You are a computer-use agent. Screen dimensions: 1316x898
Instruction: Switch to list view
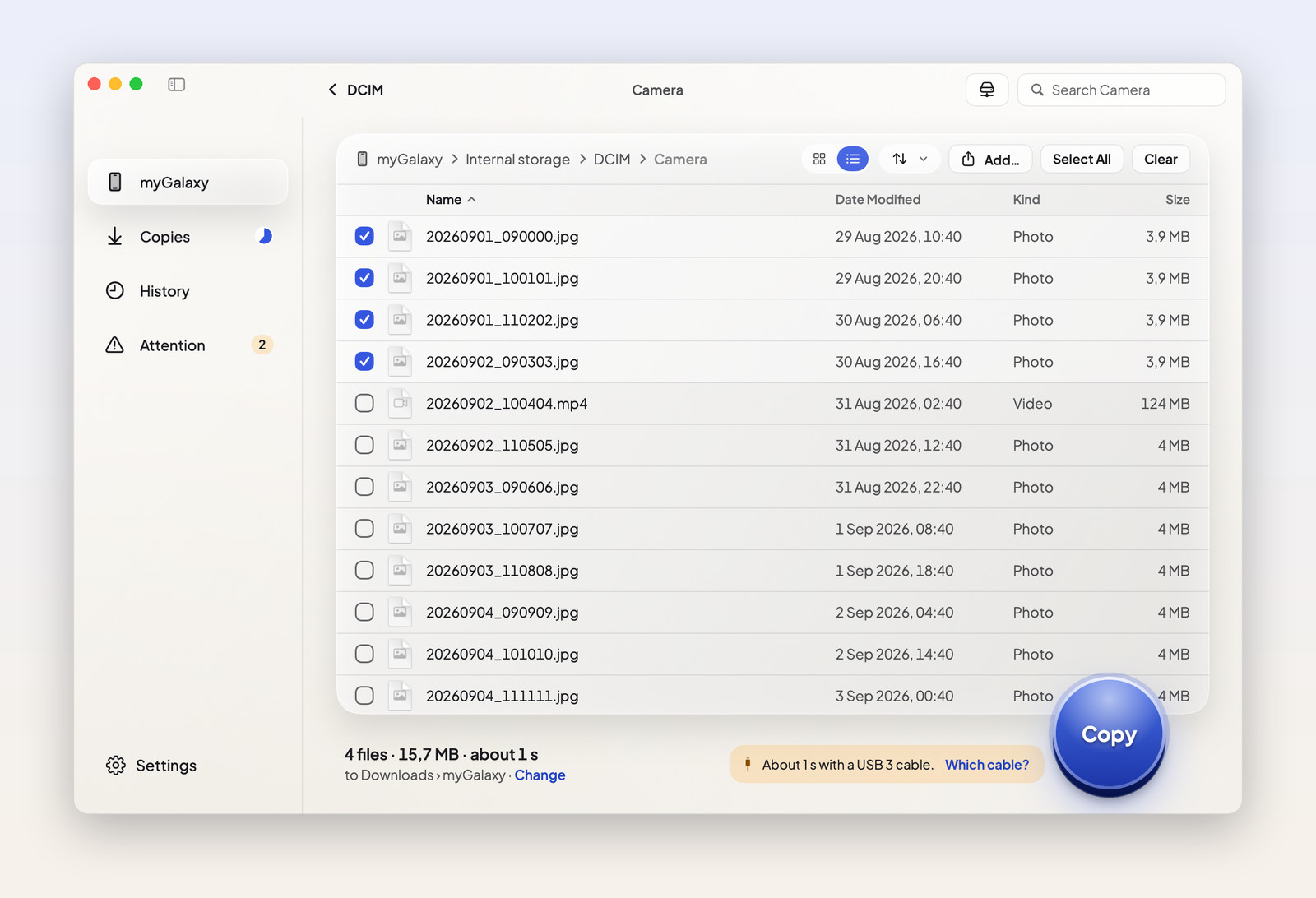point(853,159)
